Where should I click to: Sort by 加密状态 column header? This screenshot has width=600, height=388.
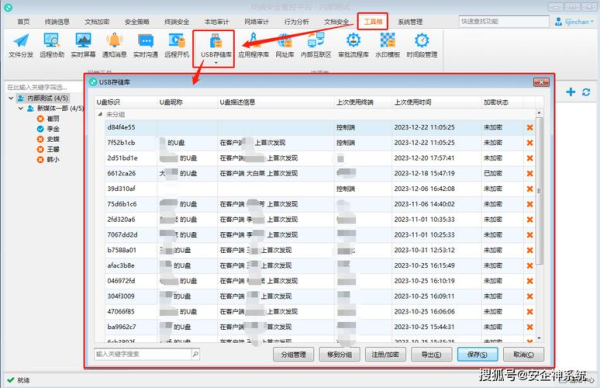[502, 102]
